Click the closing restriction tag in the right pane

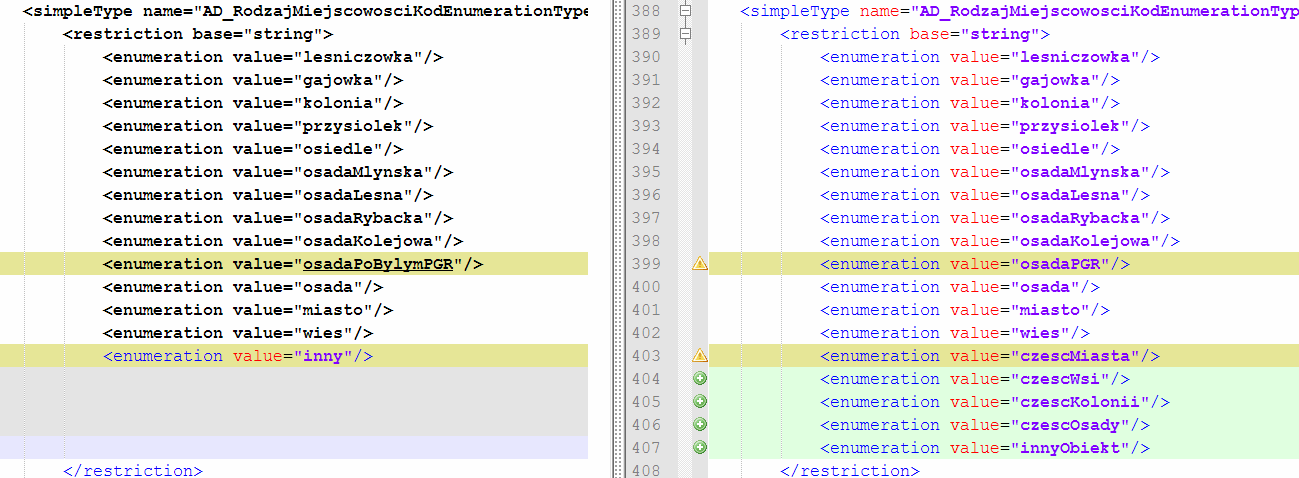(x=849, y=471)
